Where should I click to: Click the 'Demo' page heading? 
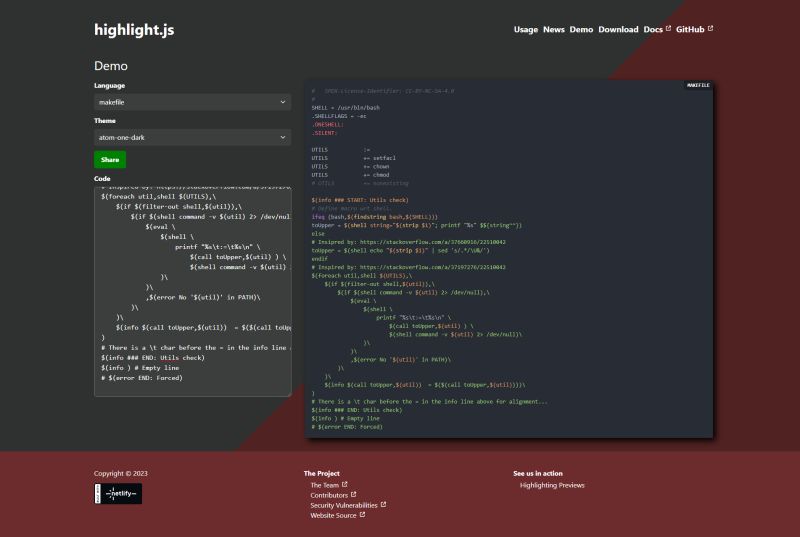click(111, 66)
